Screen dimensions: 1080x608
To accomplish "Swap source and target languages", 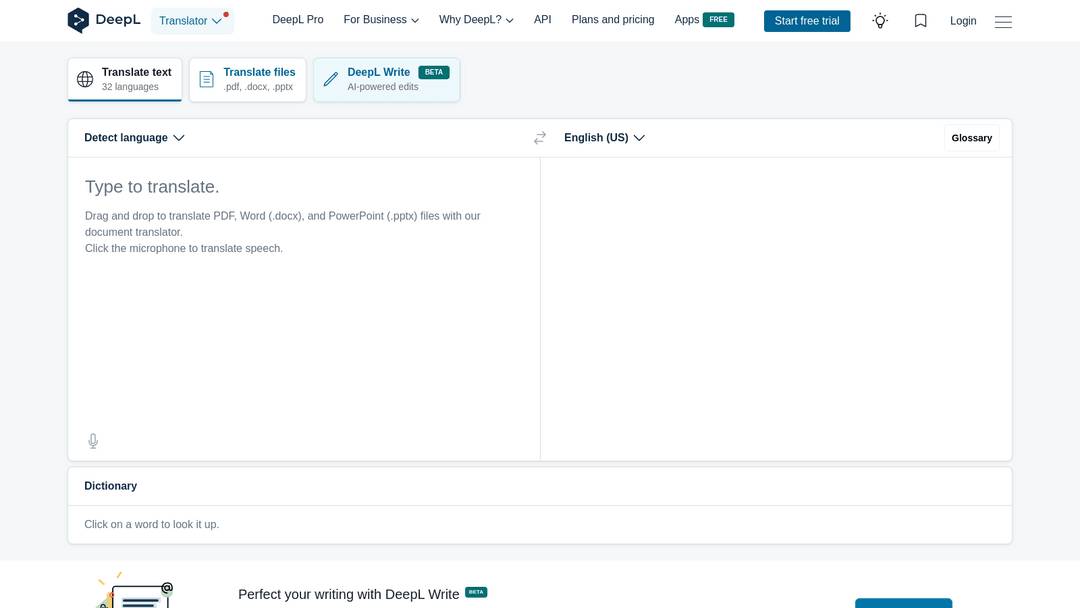I will [540, 138].
